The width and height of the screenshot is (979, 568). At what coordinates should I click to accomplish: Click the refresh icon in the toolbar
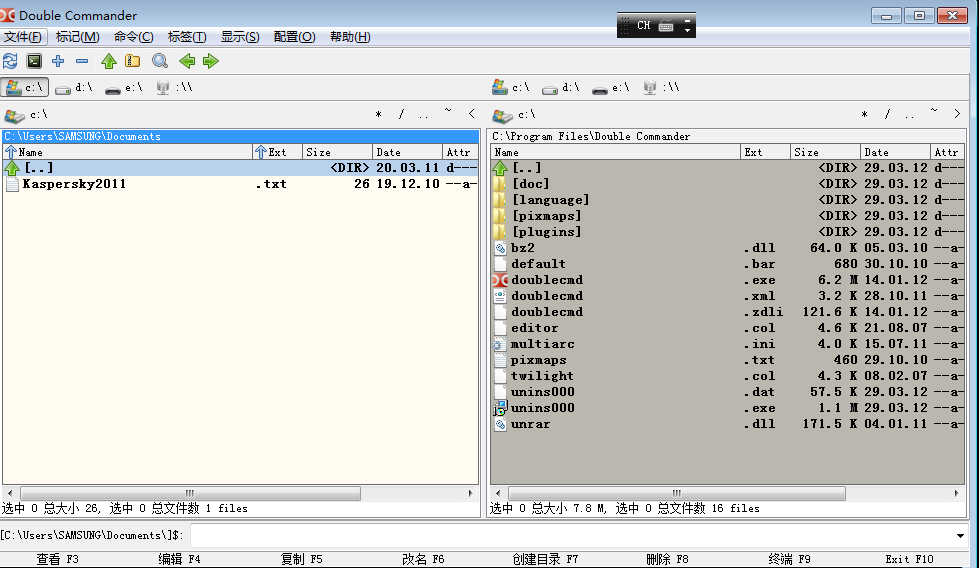(x=10, y=61)
